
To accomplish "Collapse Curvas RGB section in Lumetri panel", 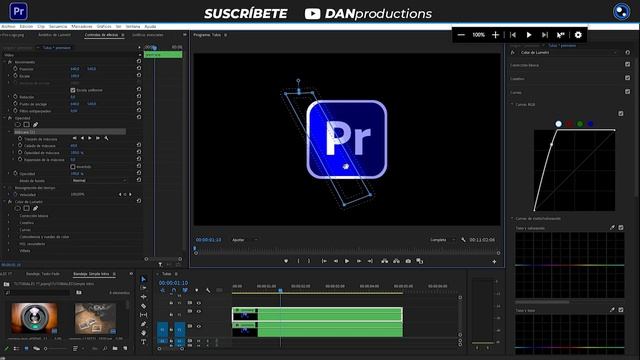I will click(512, 104).
